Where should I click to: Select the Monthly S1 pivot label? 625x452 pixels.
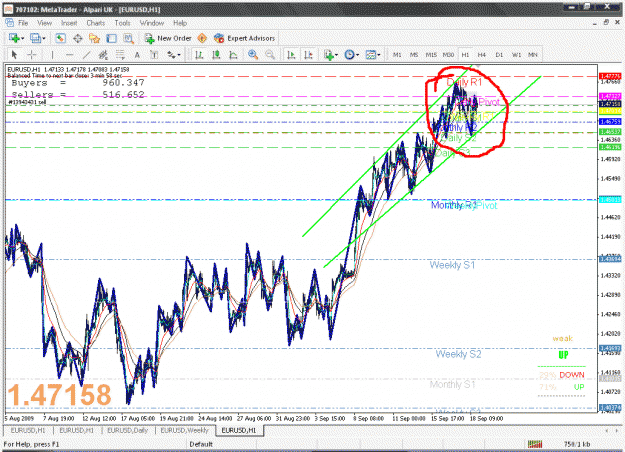coord(452,385)
